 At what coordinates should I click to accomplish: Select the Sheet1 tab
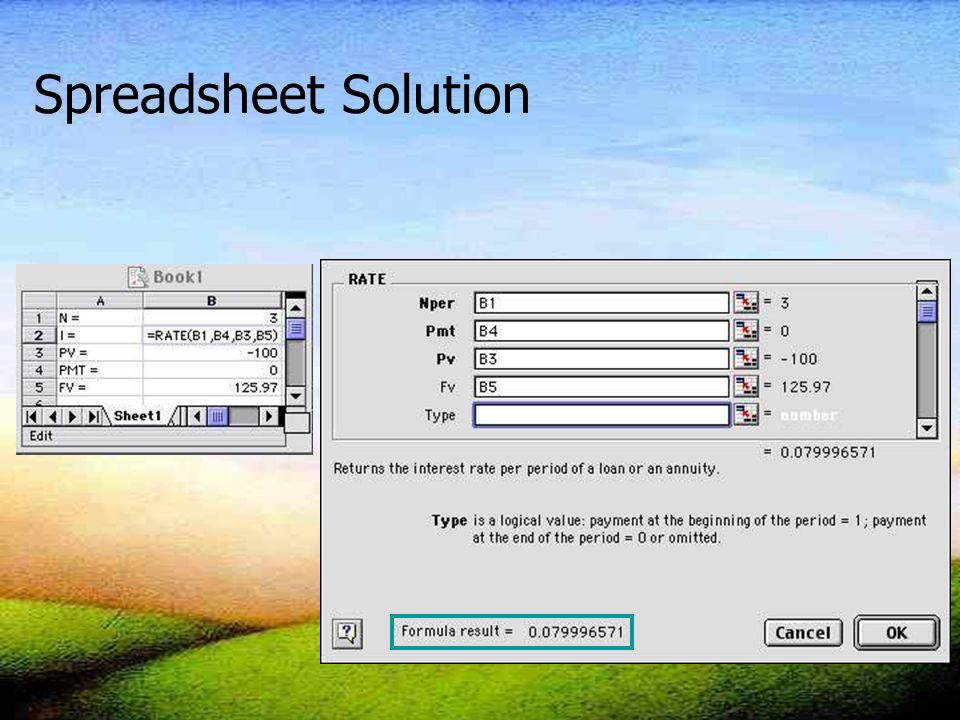(x=137, y=416)
